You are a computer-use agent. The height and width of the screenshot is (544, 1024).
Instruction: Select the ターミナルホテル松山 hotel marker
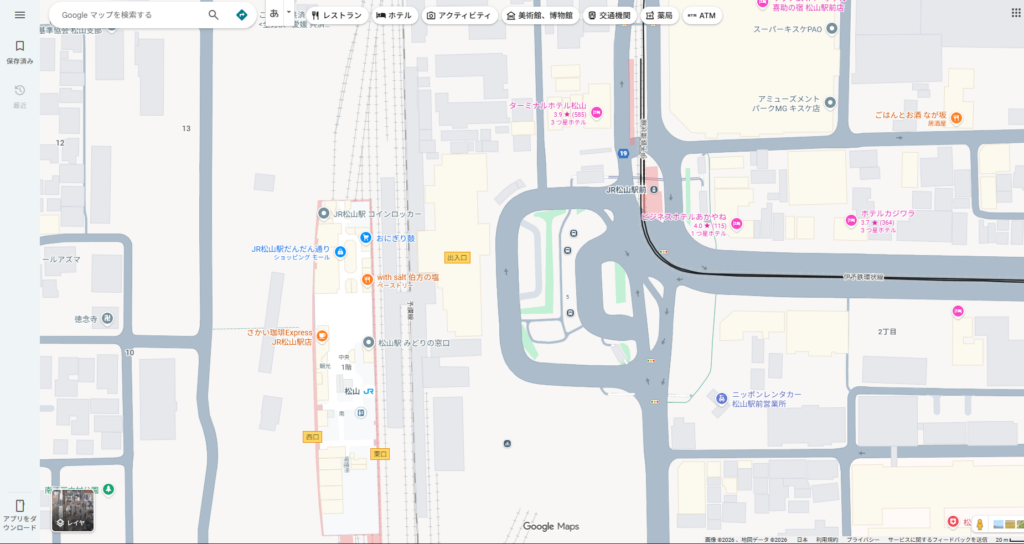coord(597,112)
